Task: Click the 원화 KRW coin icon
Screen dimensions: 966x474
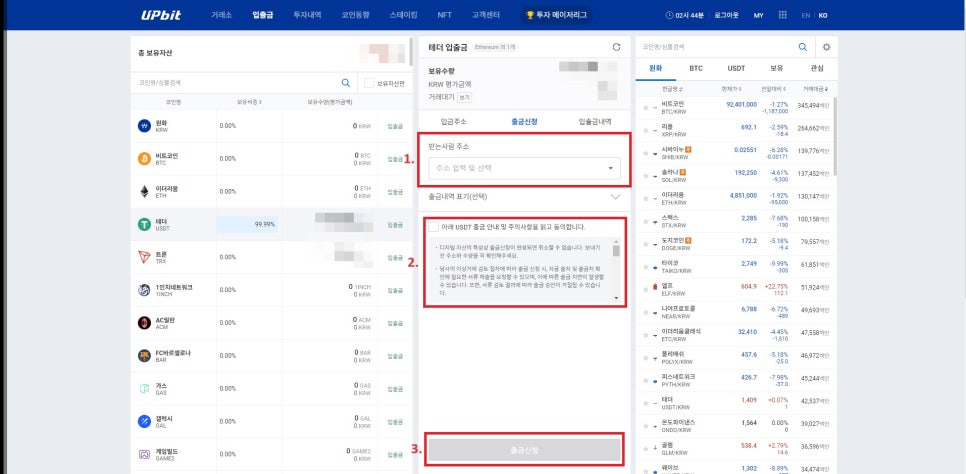Action: 144,126
